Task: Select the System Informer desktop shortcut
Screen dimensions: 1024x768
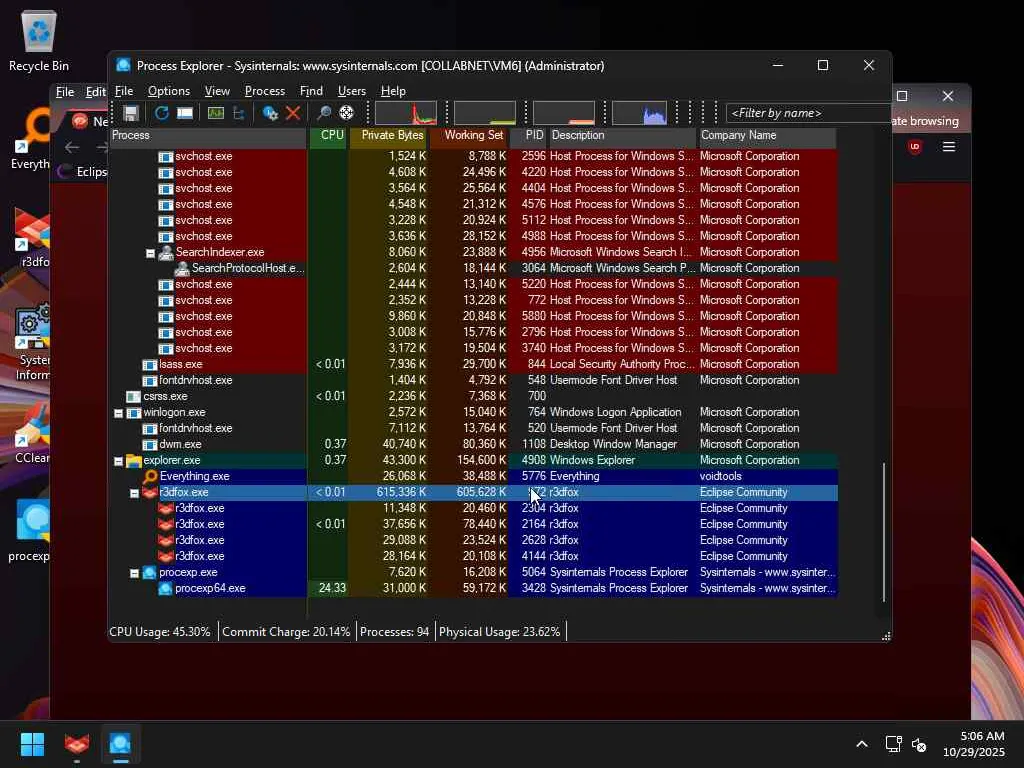Action: pos(31,343)
